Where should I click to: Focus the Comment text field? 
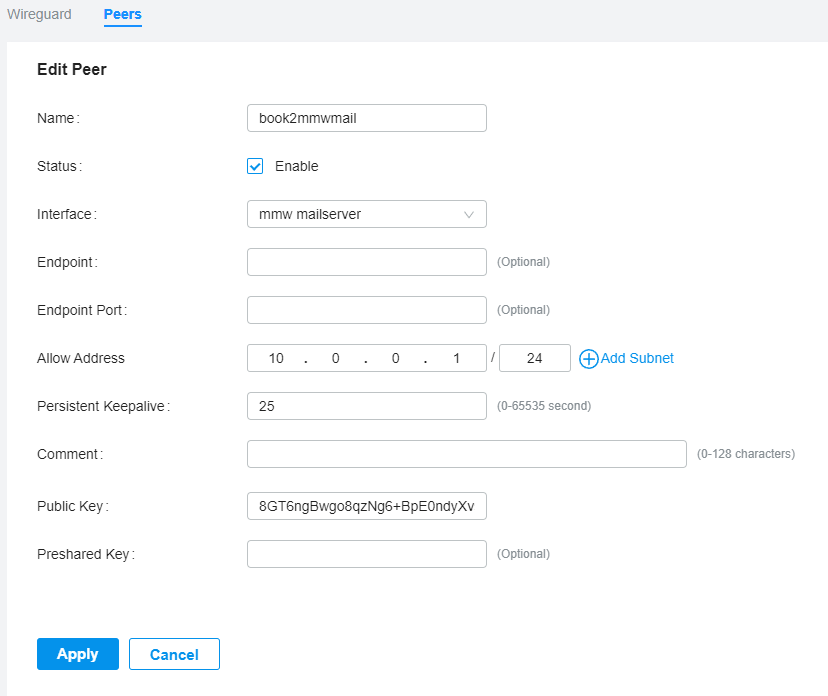click(x=466, y=454)
